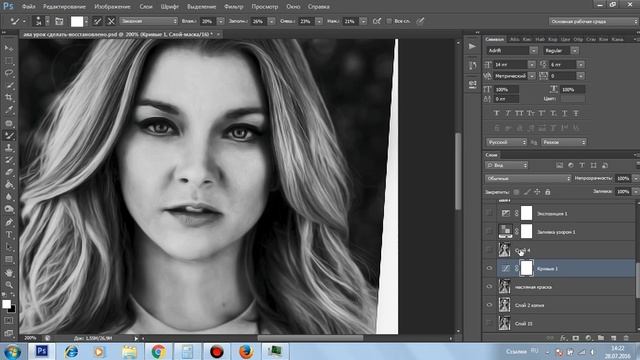The height and width of the screenshot is (360, 640).
Task: Toggle visibility of Кривые 1 layer
Action: point(489,268)
